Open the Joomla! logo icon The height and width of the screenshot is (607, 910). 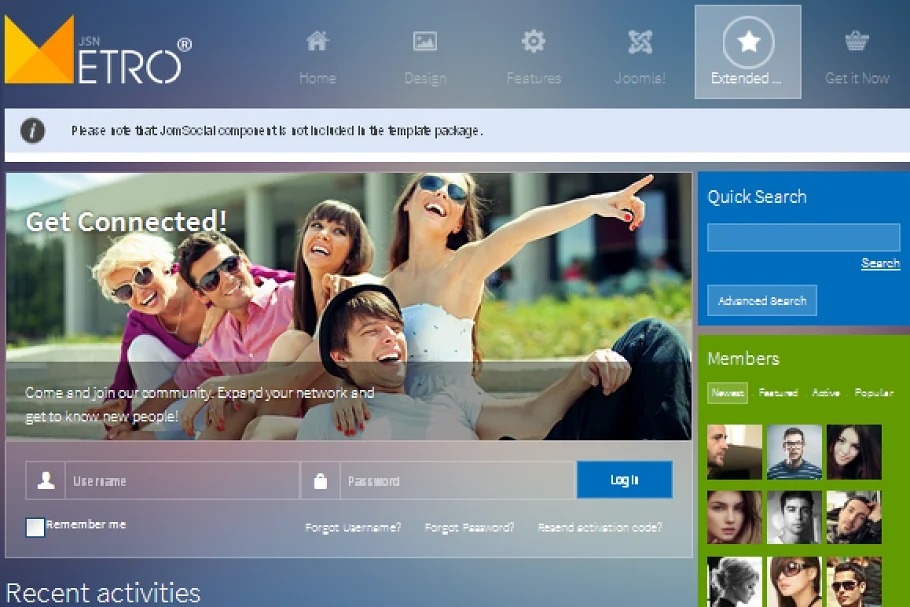coord(640,42)
